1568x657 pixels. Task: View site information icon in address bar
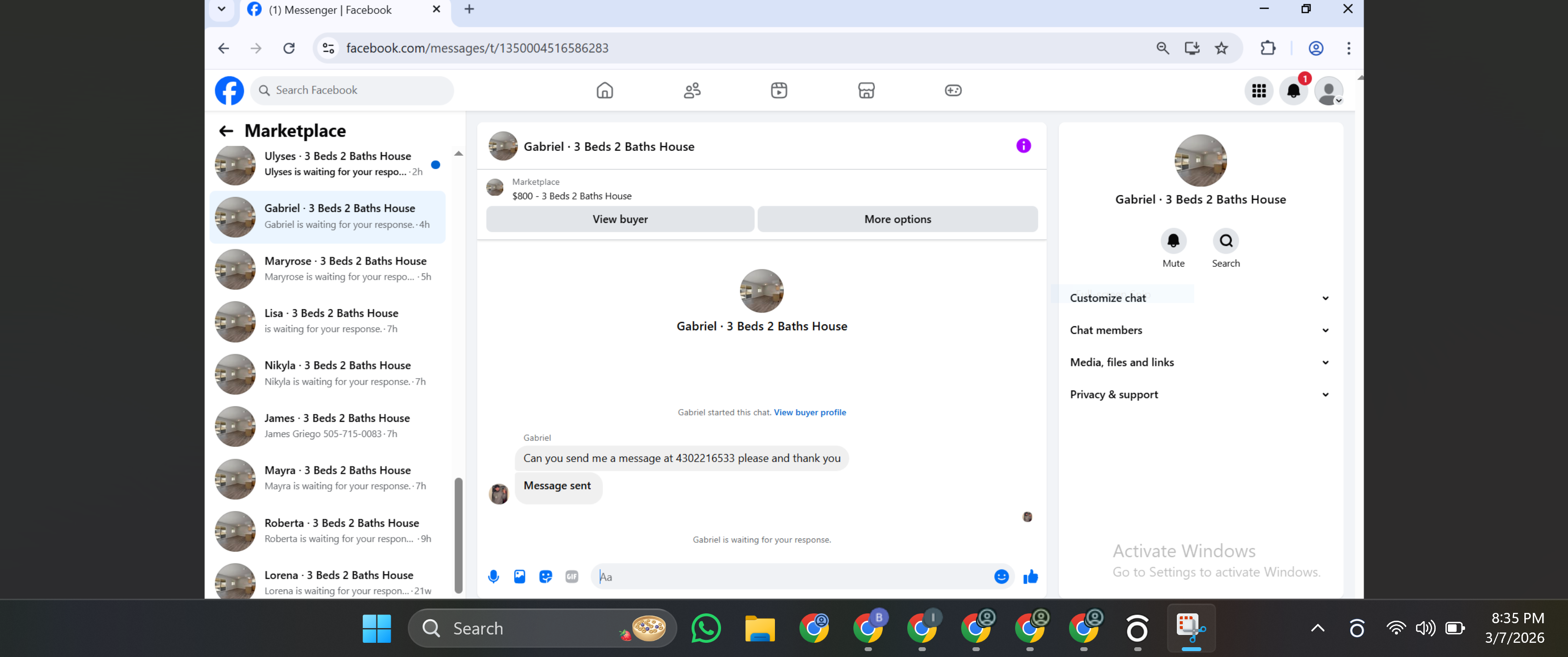click(329, 48)
